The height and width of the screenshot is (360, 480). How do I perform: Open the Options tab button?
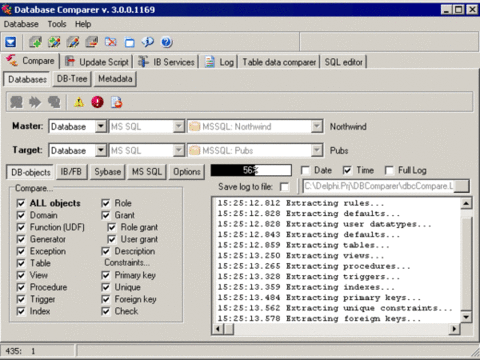tap(187, 172)
